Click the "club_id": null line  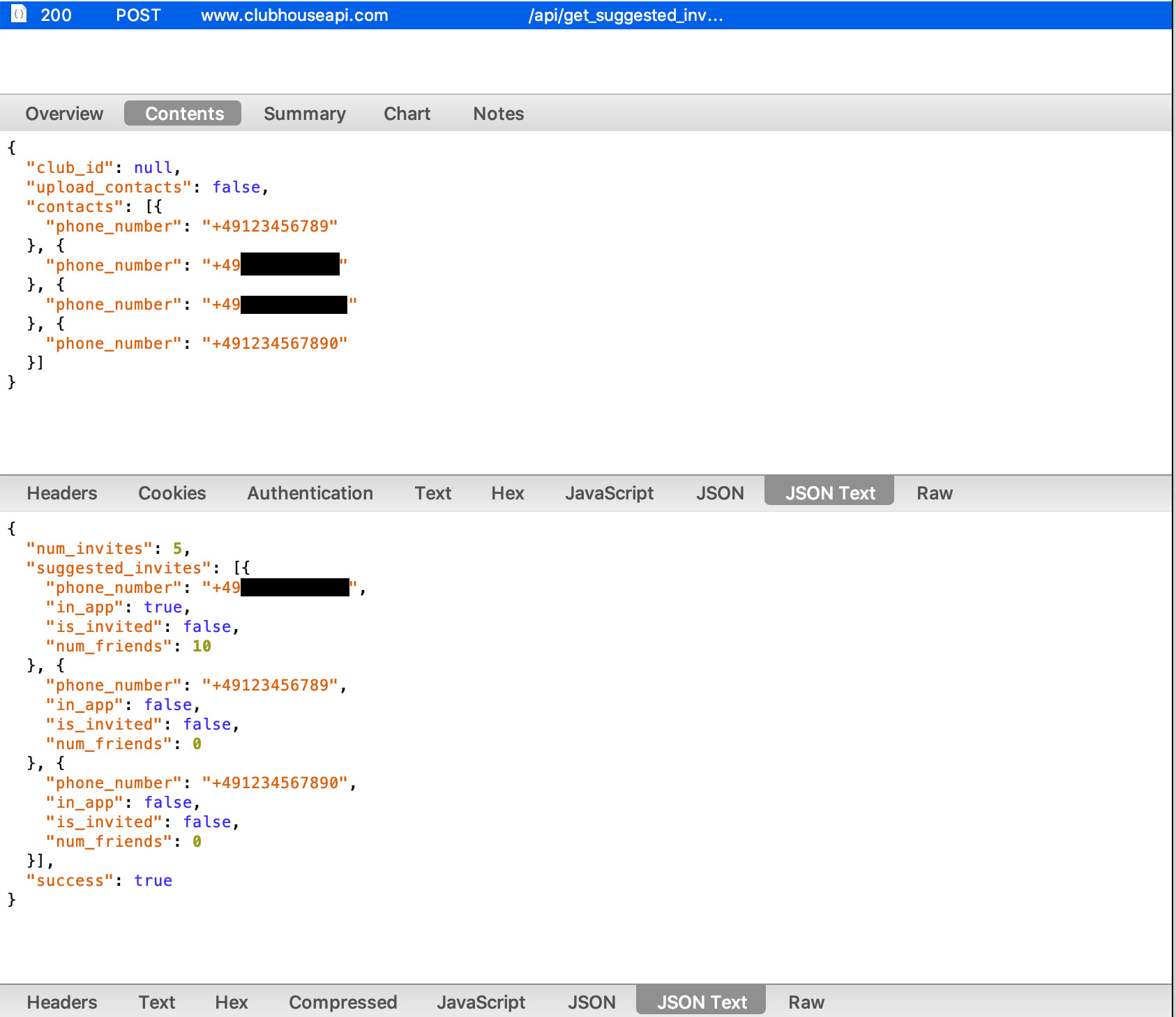pos(103,168)
